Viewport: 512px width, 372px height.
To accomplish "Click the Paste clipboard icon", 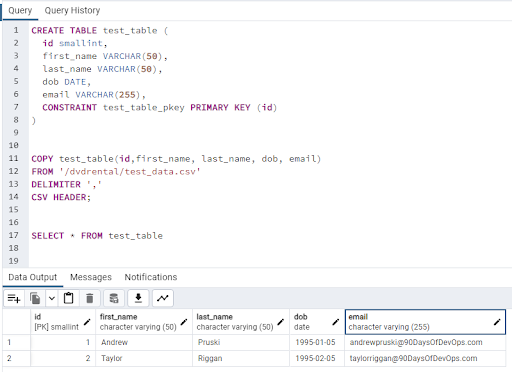I will [x=68, y=298].
